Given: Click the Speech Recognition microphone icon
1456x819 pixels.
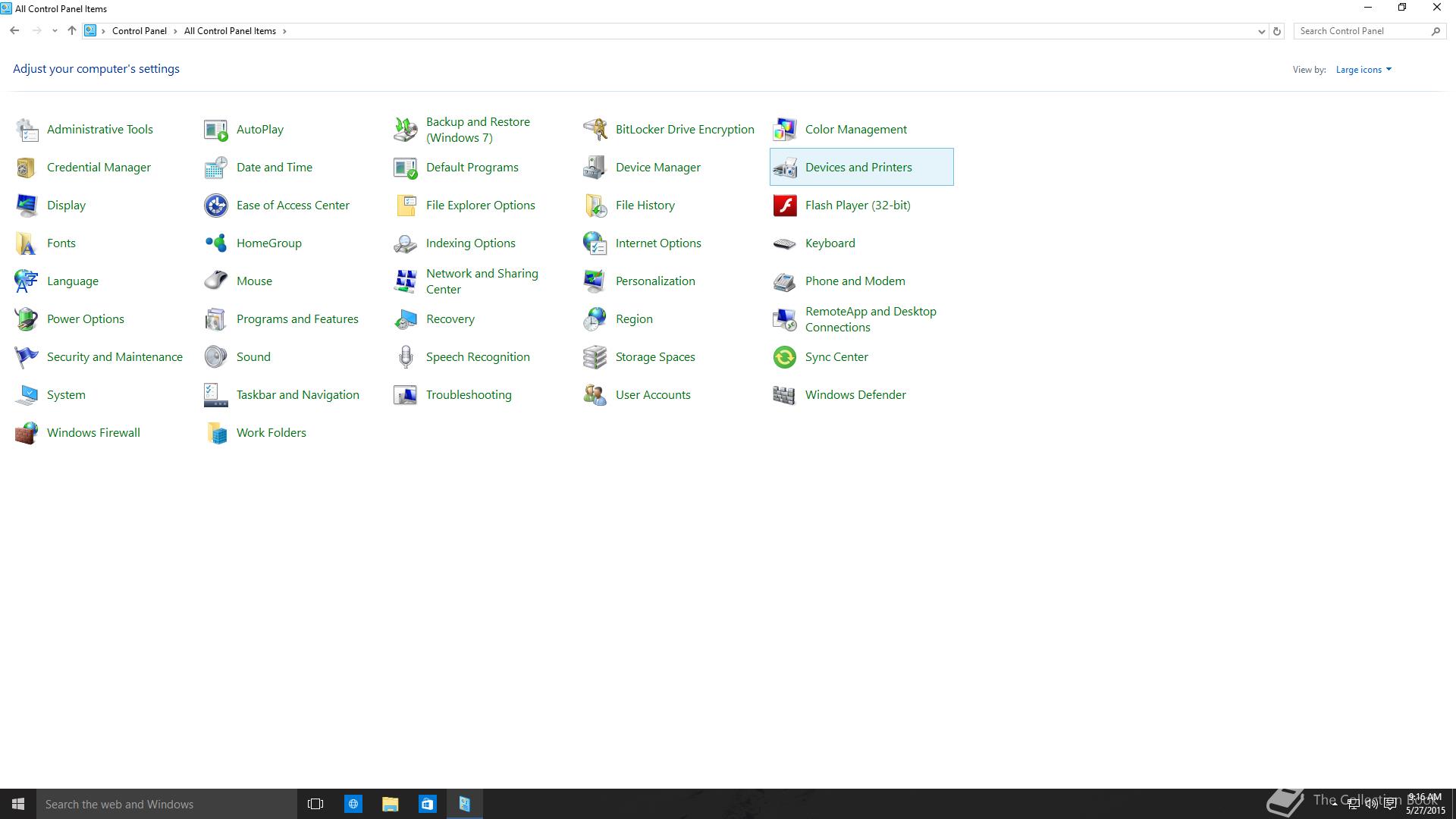Looking at the screenshot, I should coord(406,357).
